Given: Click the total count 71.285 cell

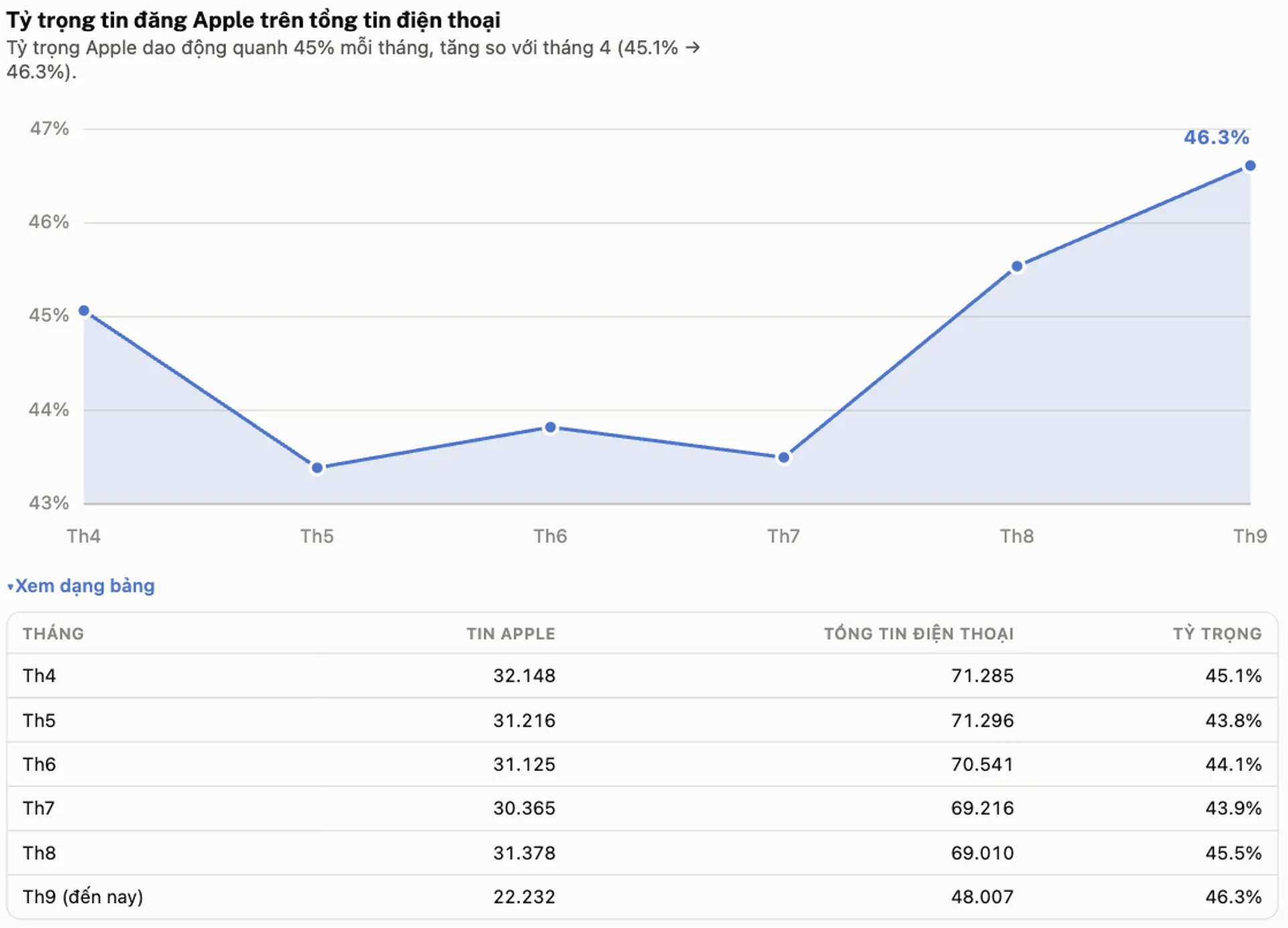Looking at the screenshot, I should tap(982, 676).
